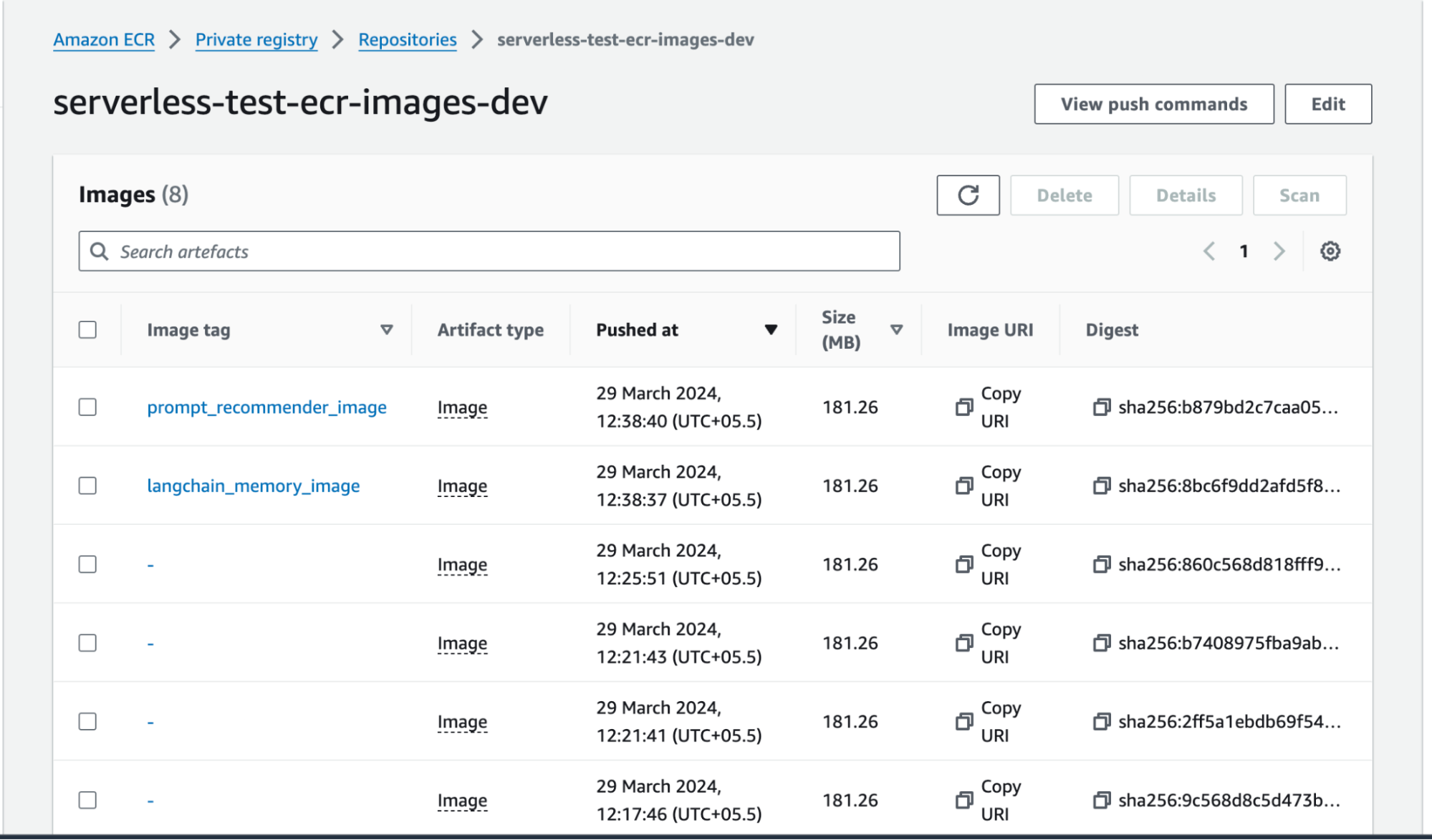Toggle the select-all images checkbox

point(87,330)
